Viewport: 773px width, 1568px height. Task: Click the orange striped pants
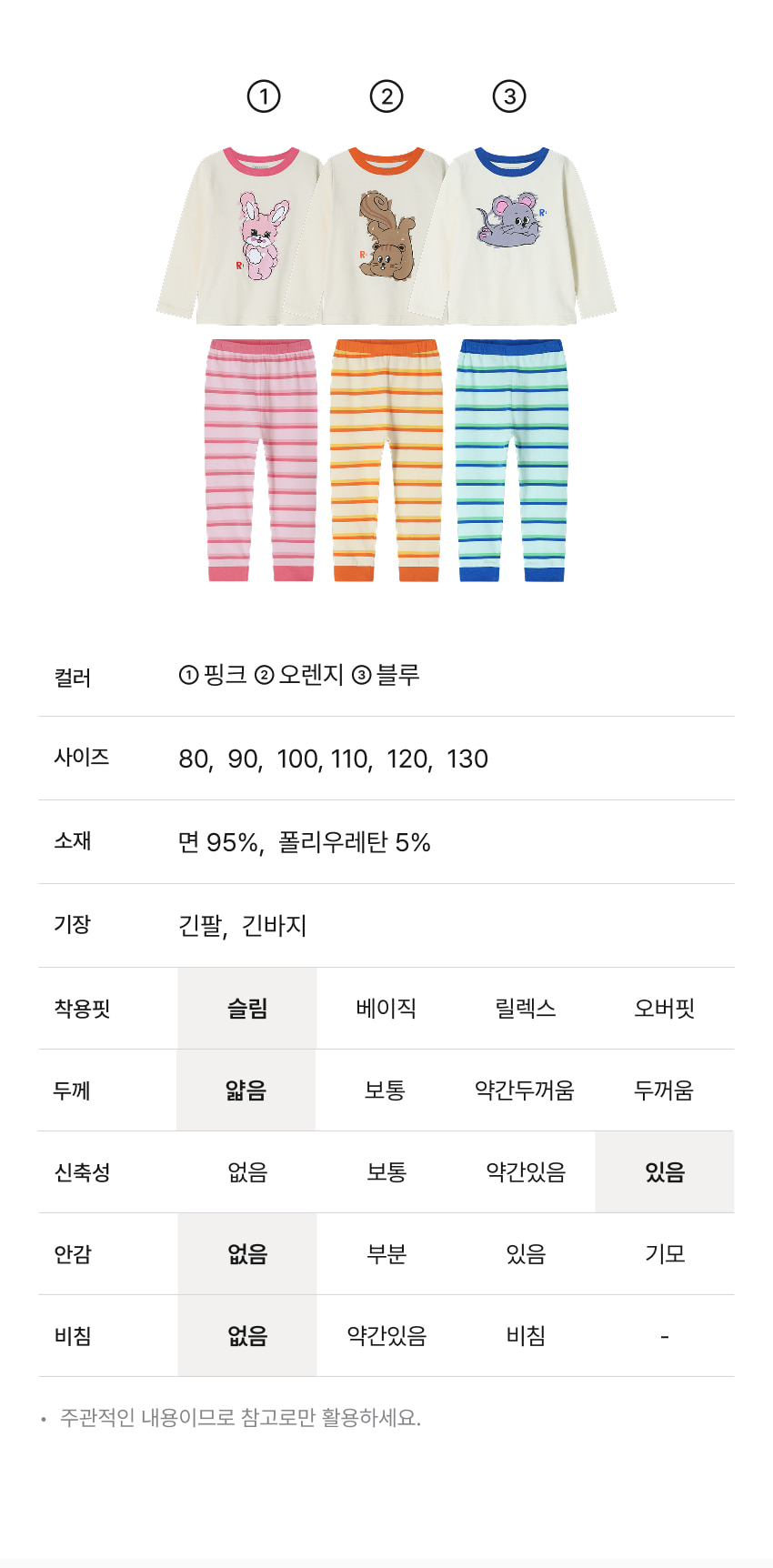click(x=386, y=459)
